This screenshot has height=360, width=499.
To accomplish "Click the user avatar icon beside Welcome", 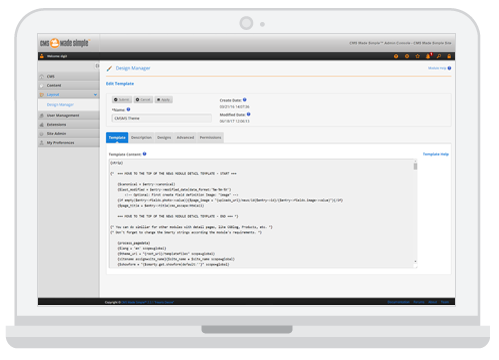I will click(x=42, y=56).
